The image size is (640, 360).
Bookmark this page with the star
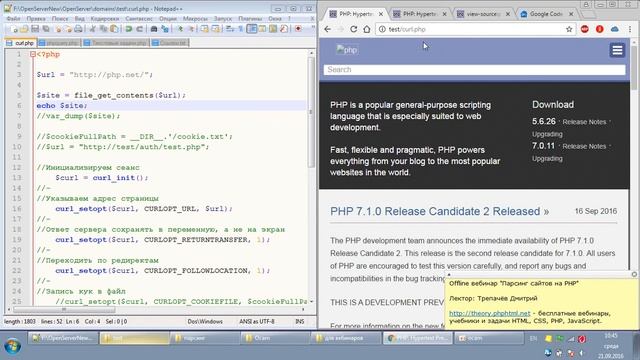point(569,29)
